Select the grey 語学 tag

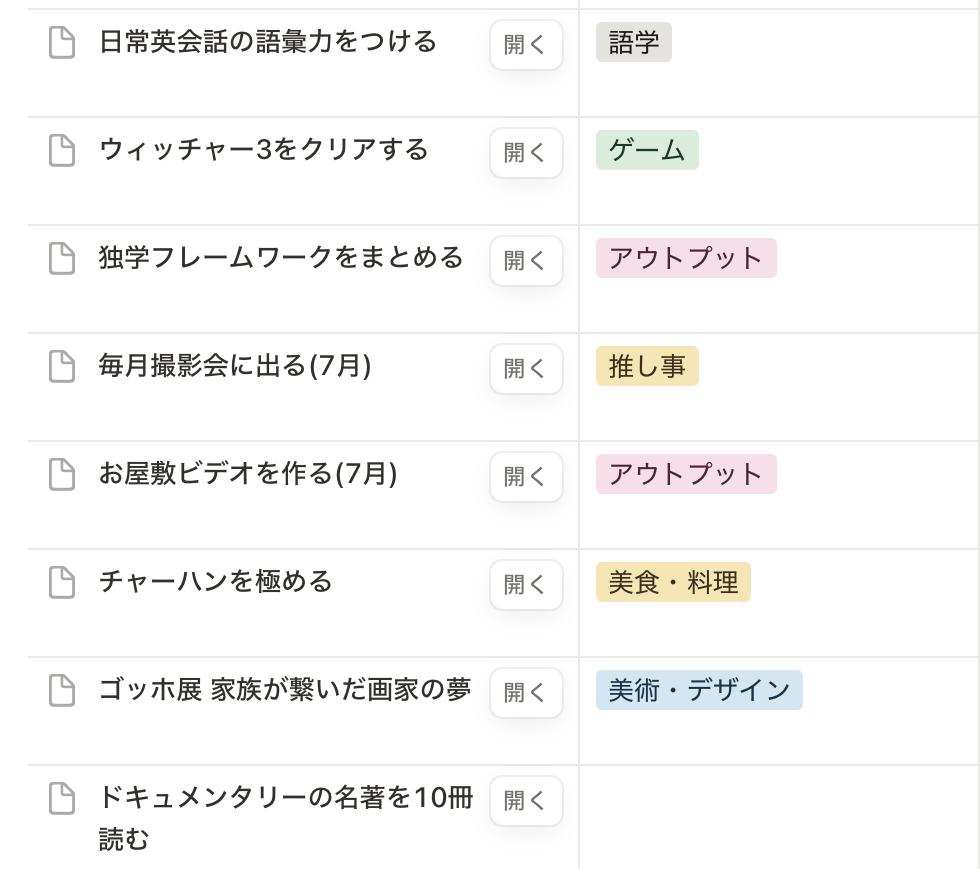click(634, 43)
